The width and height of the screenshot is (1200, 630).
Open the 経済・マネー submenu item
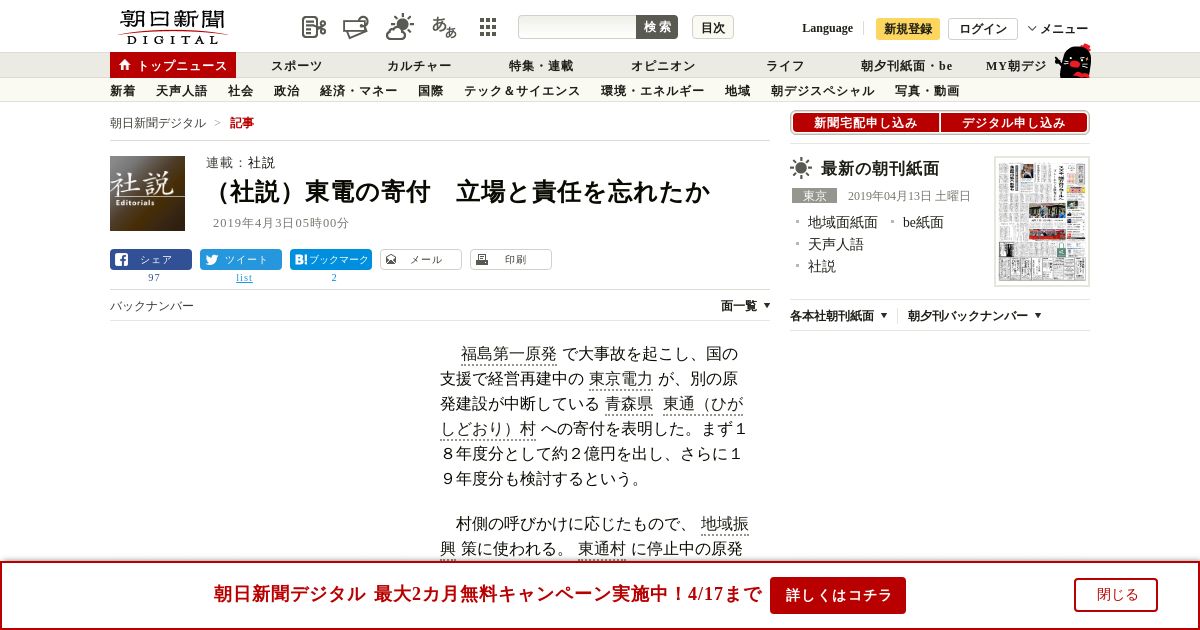[x=359, y=90]
